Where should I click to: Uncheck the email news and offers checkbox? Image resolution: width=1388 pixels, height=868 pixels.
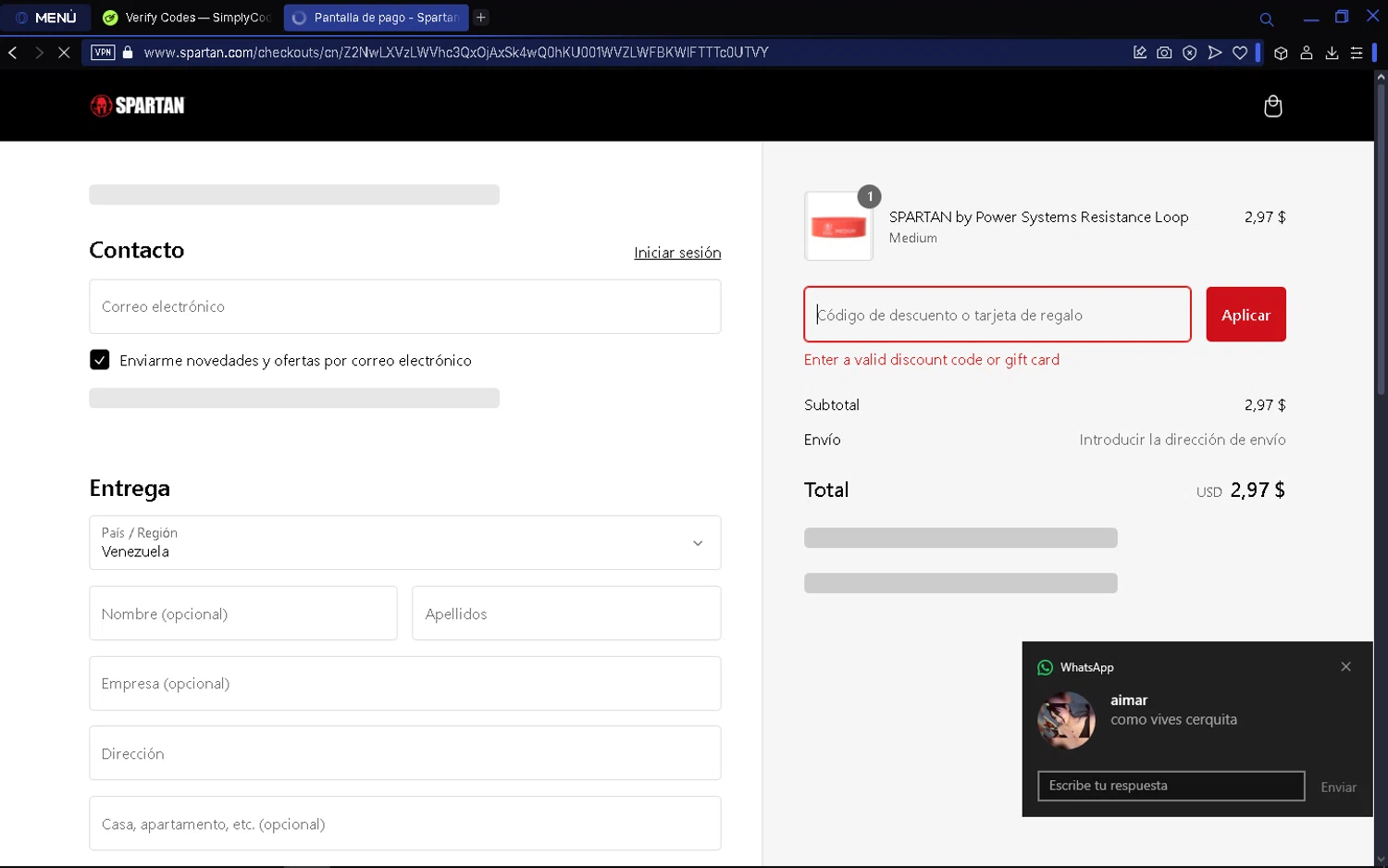coord(100,360)
